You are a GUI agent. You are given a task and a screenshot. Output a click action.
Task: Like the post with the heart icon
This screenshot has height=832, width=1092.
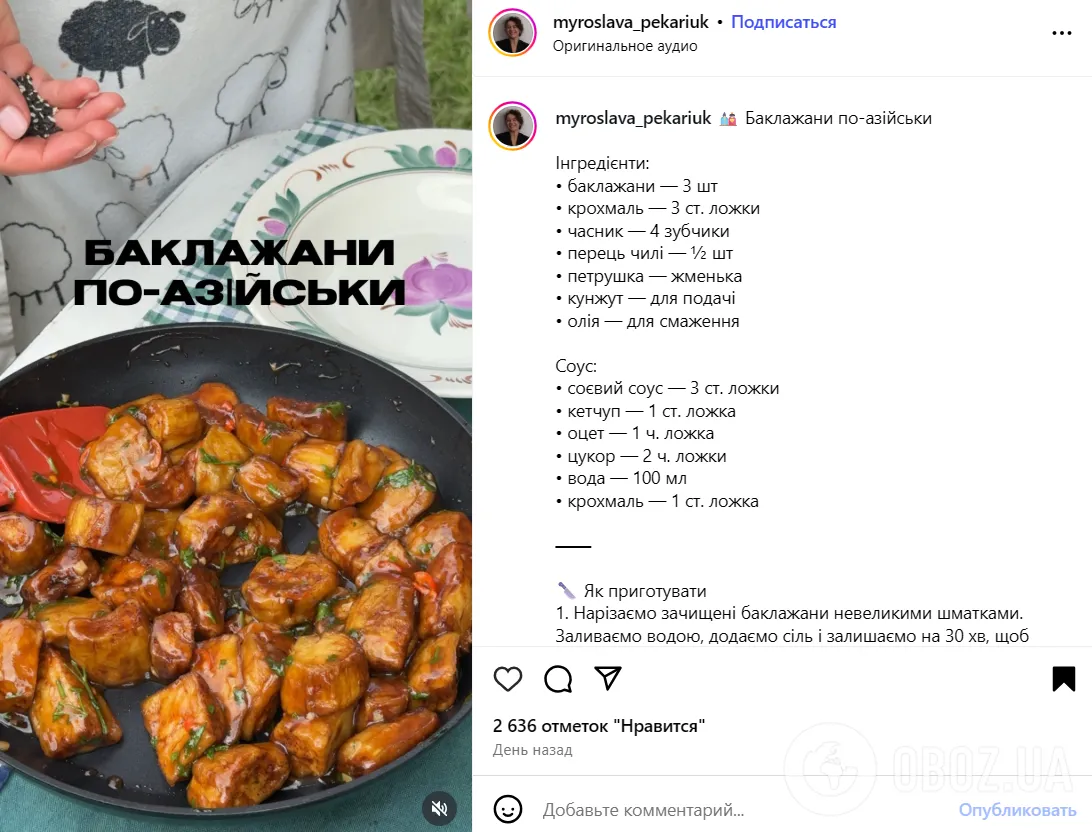(x=508, y=679)
